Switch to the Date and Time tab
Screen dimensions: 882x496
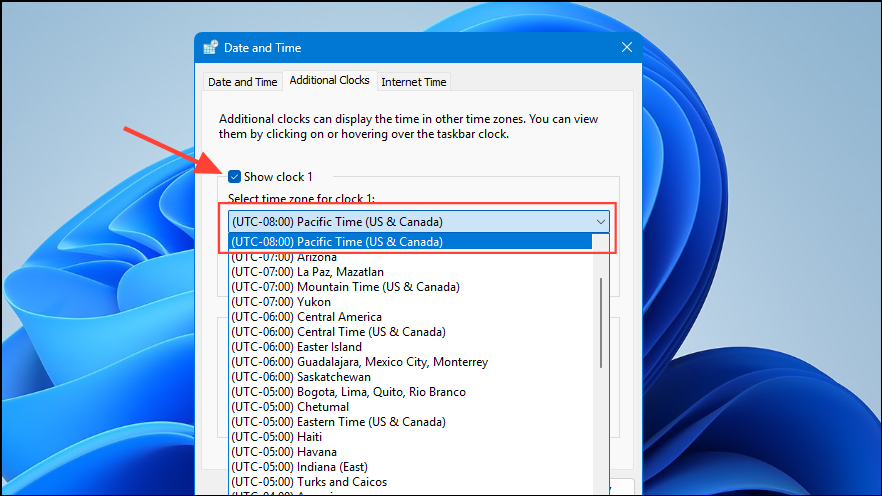point(242,82)
